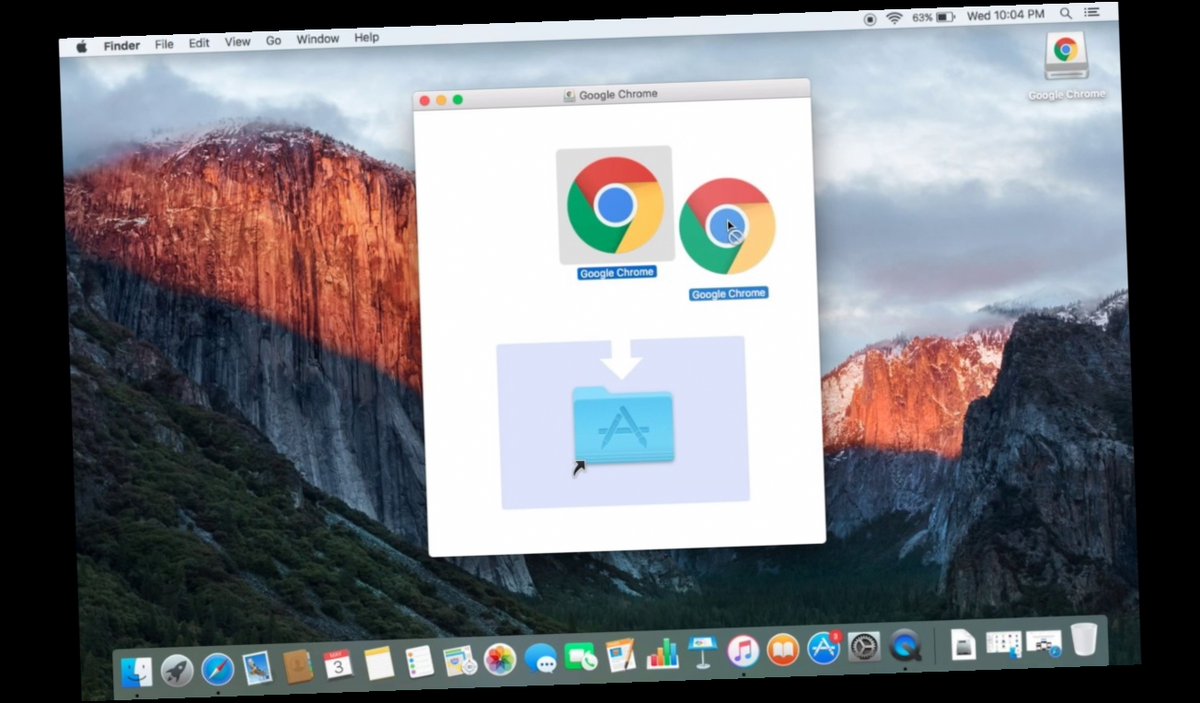
Task: Open the Go menu in the menu bar
Action: pyautogui.click(x=273, y=39)
